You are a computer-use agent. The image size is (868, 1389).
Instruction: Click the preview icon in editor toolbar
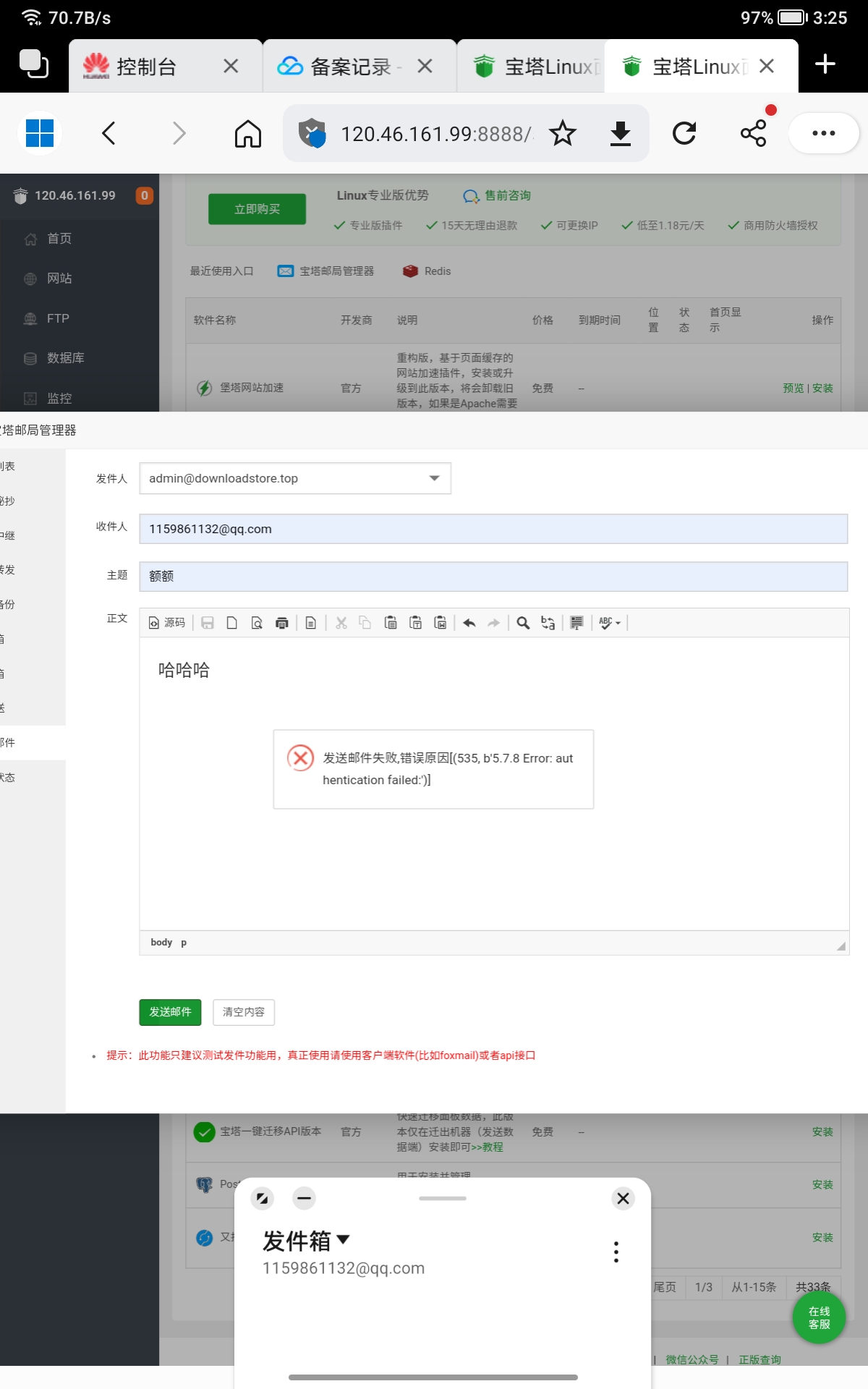[257, 623]
